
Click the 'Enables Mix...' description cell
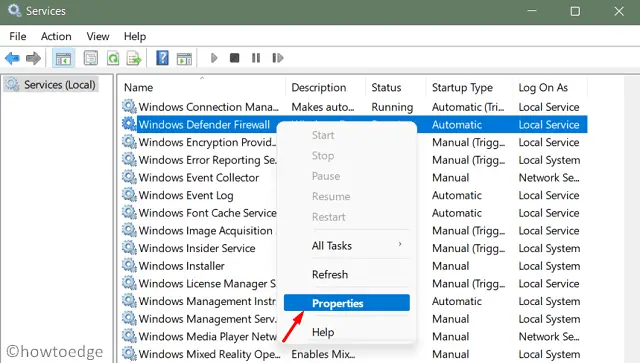[323, 354]
